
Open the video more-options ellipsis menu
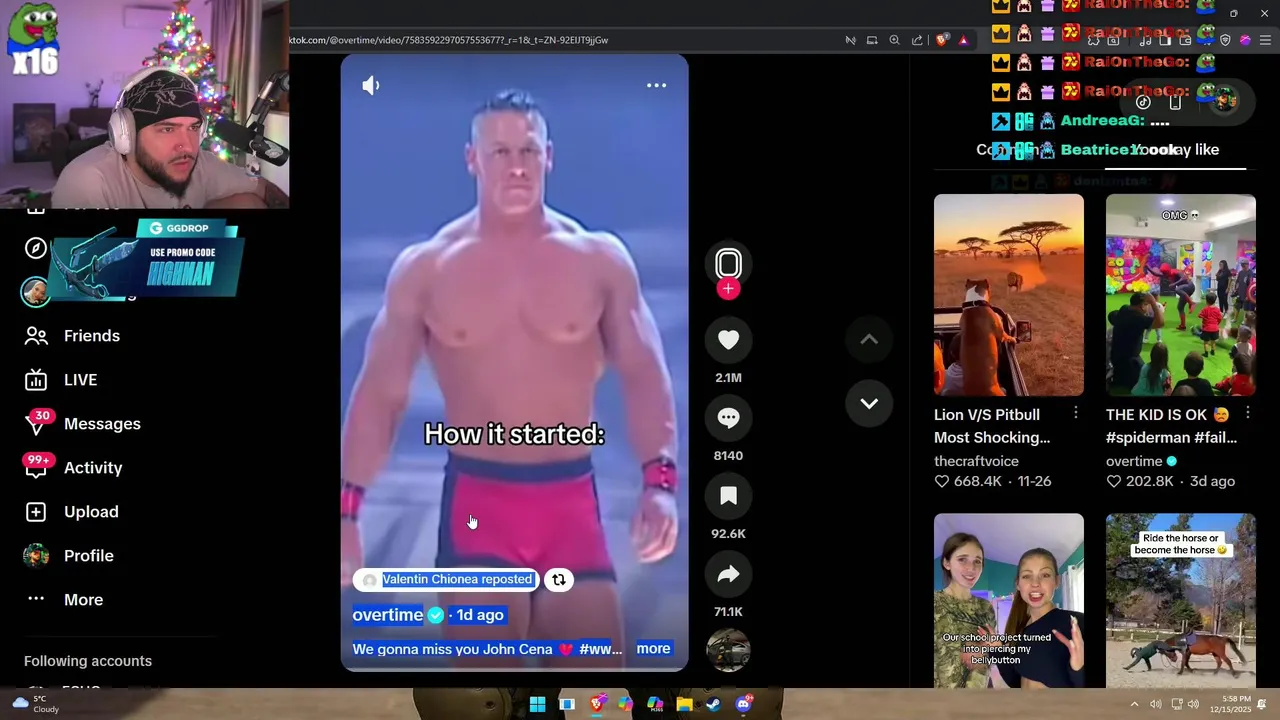click(x=656, y=86)
